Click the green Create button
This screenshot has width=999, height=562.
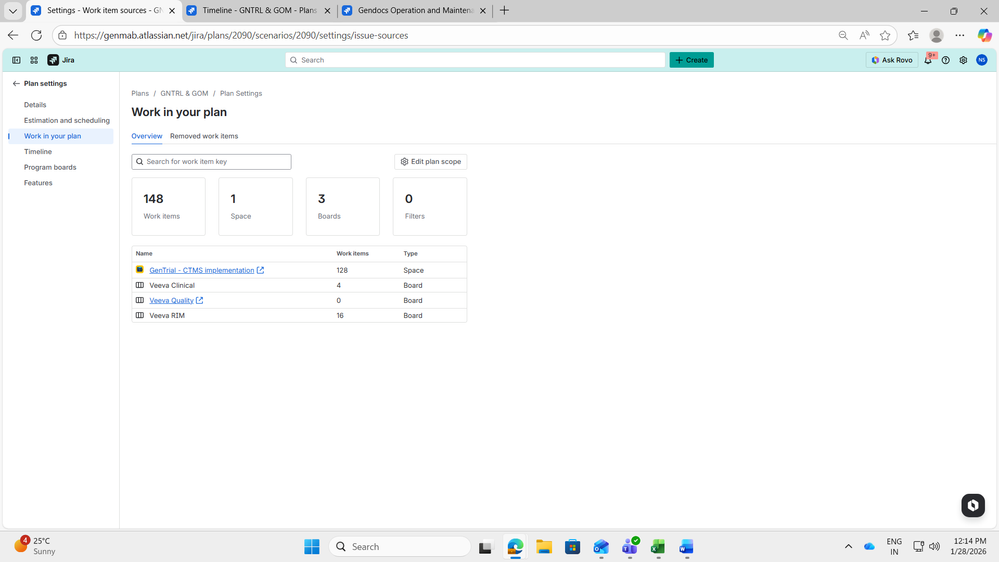pyautogui.click(x=691, y=60)
